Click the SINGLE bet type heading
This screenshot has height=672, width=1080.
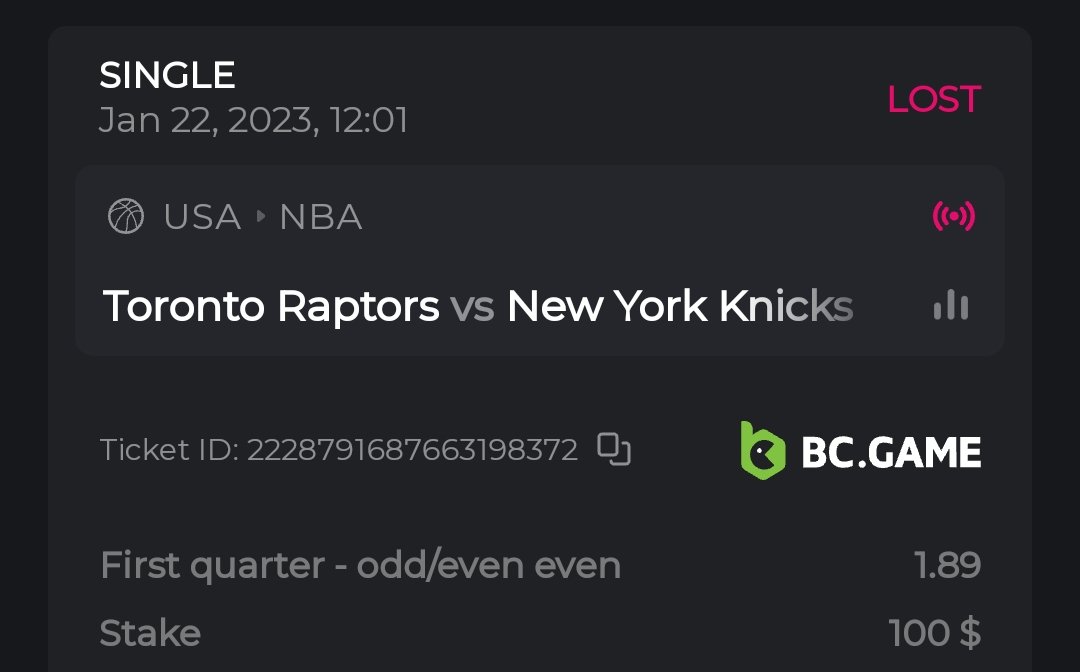(167, 75)
